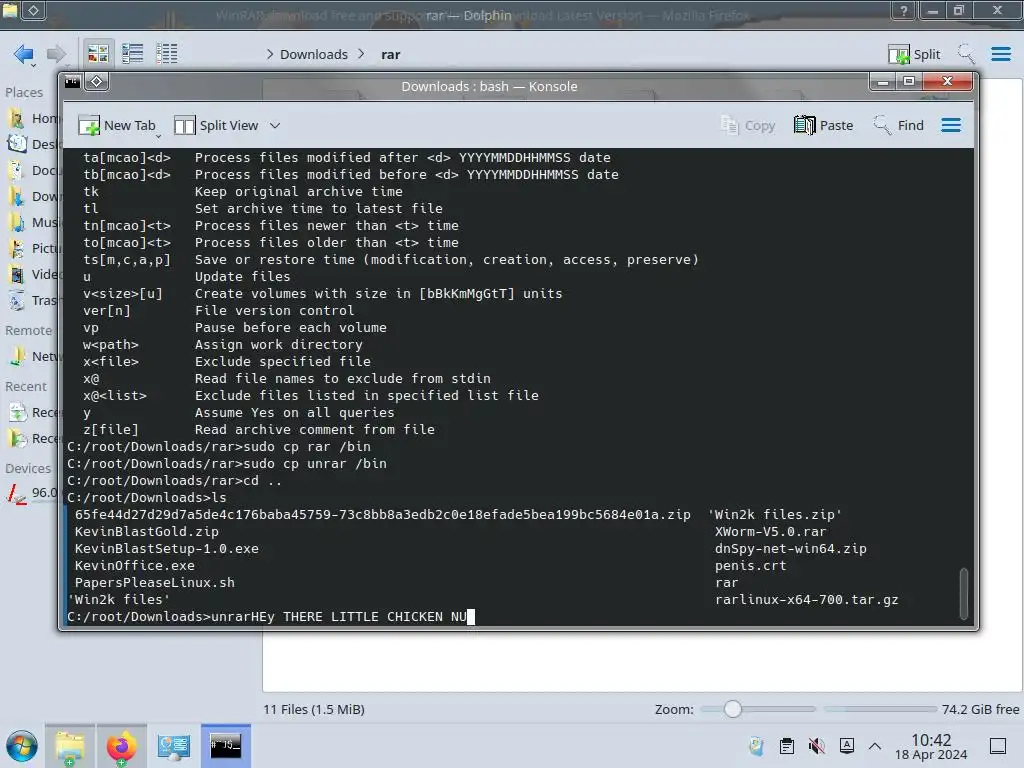Viewport: 1024px width, 768px height.
Task: Click the show desktop tray button
Action: click(x=998, y=746)
